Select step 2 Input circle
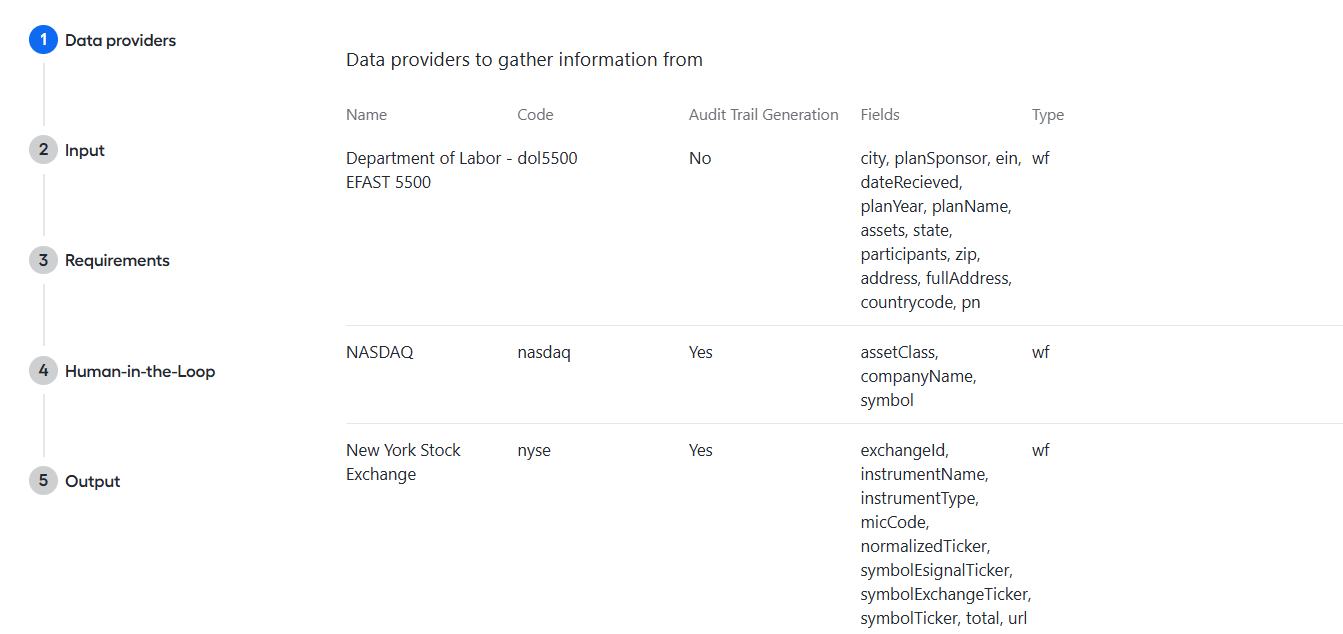The height and width of the screenshot is (634, 1343). (43, 150)
